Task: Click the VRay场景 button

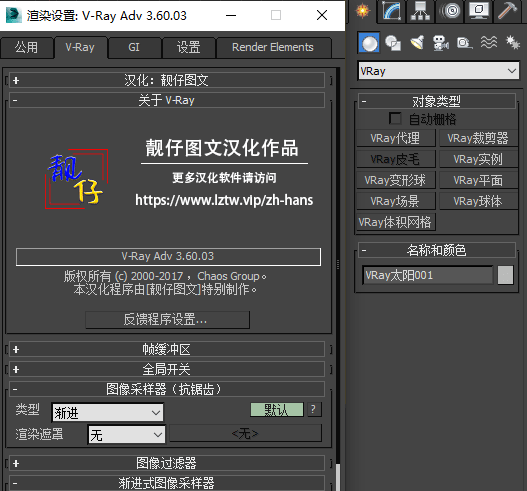Action: (x=396, y=201)
